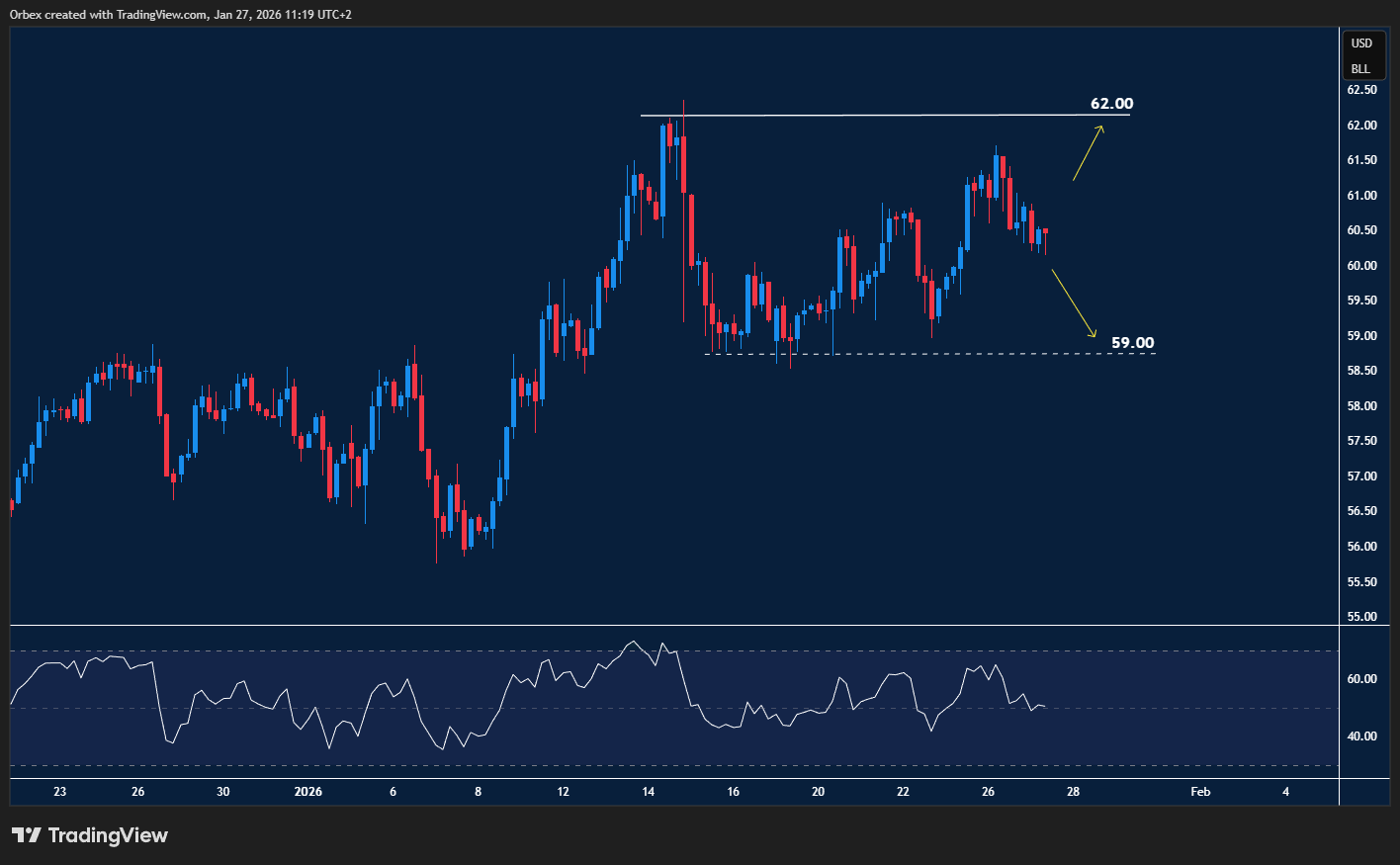Click the 59.00 support level label
This screenshot has height=865, width=1400.
pyautogui.click(x=1132, y=343)
